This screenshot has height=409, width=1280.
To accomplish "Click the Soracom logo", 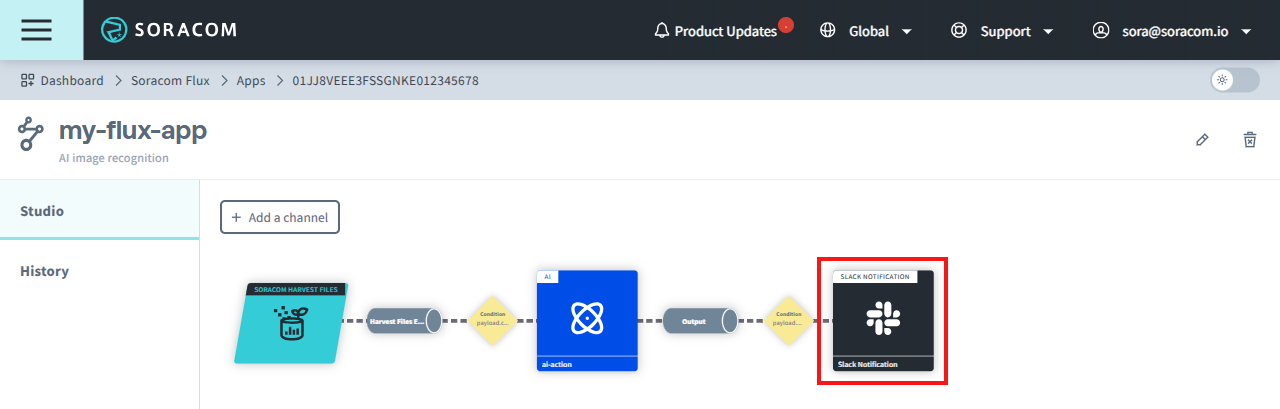I will tap(169, 30).
